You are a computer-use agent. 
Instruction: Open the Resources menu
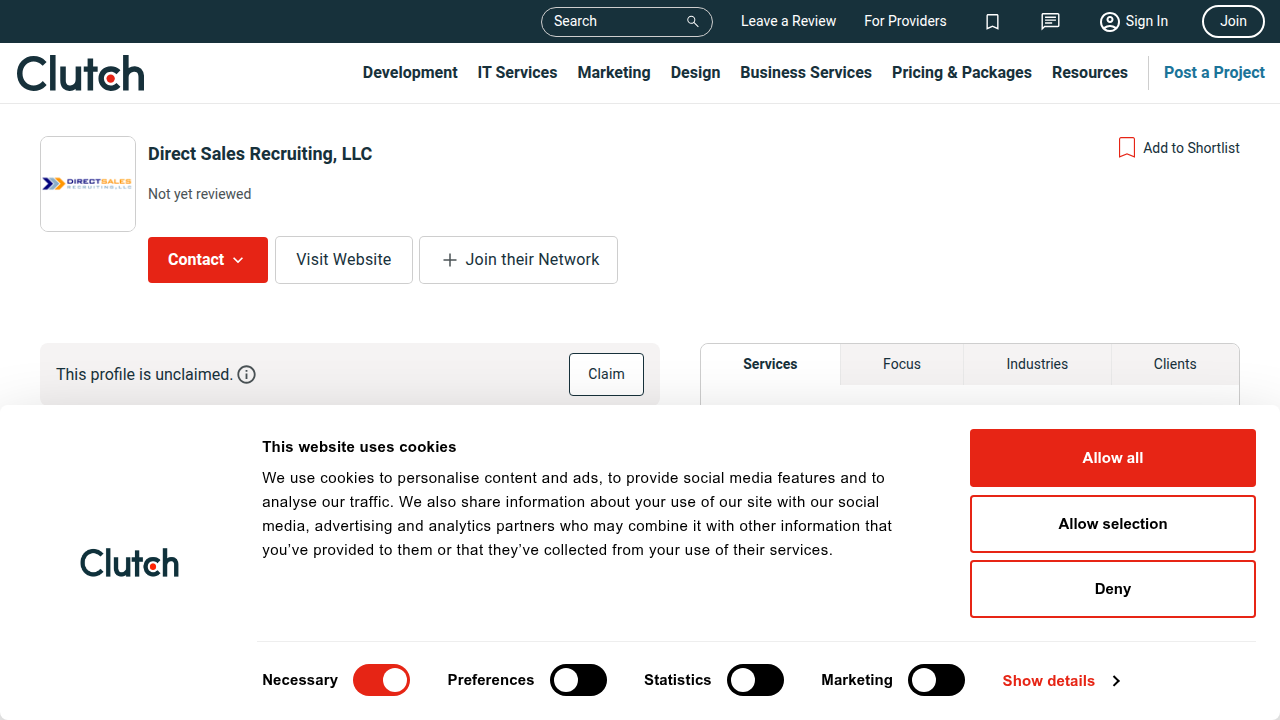pos(1090,73)
